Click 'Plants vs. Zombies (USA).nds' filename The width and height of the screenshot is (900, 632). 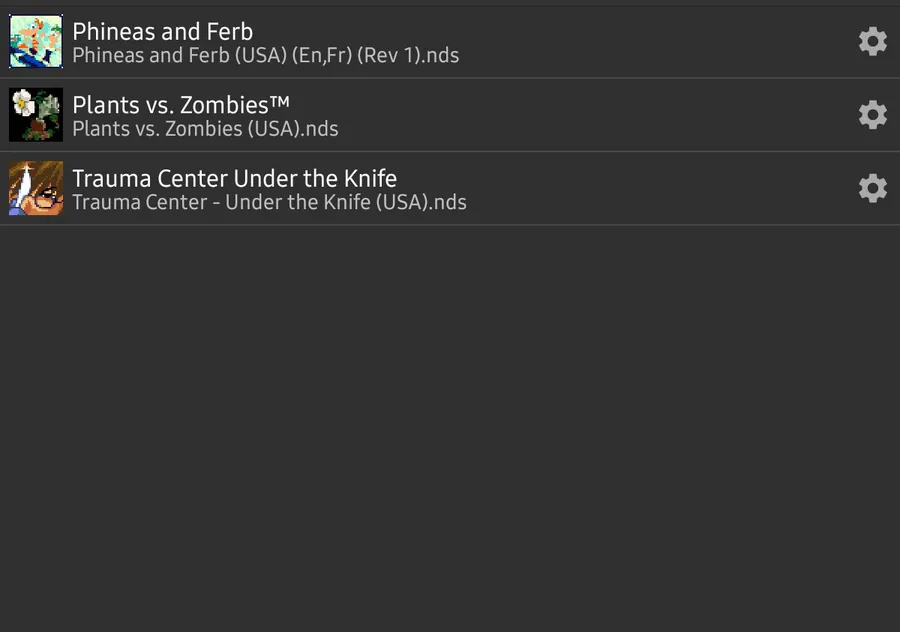[205, 129]
